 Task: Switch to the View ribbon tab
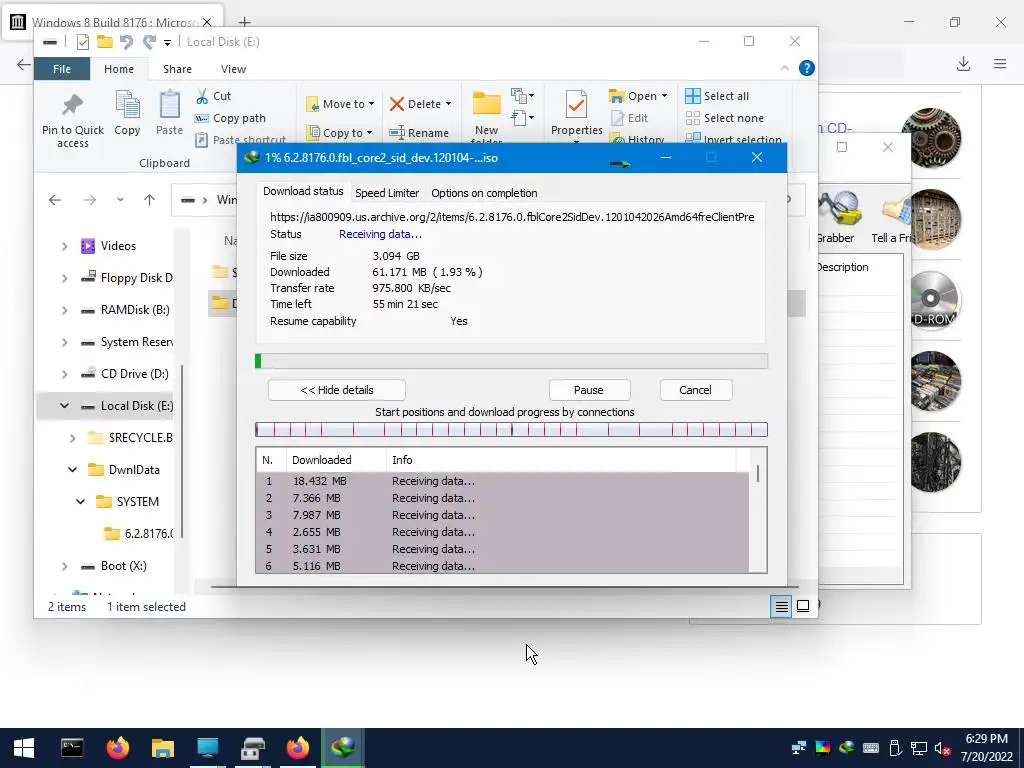click(x=233, y=69)
